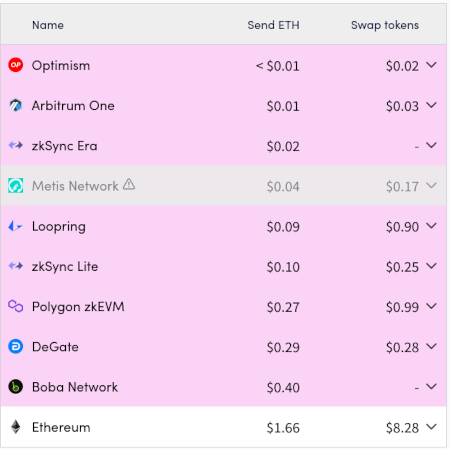Expand the Loopring row chevron
The width and height of the screenshot is (450, 449).
click(x=431, y=226)
